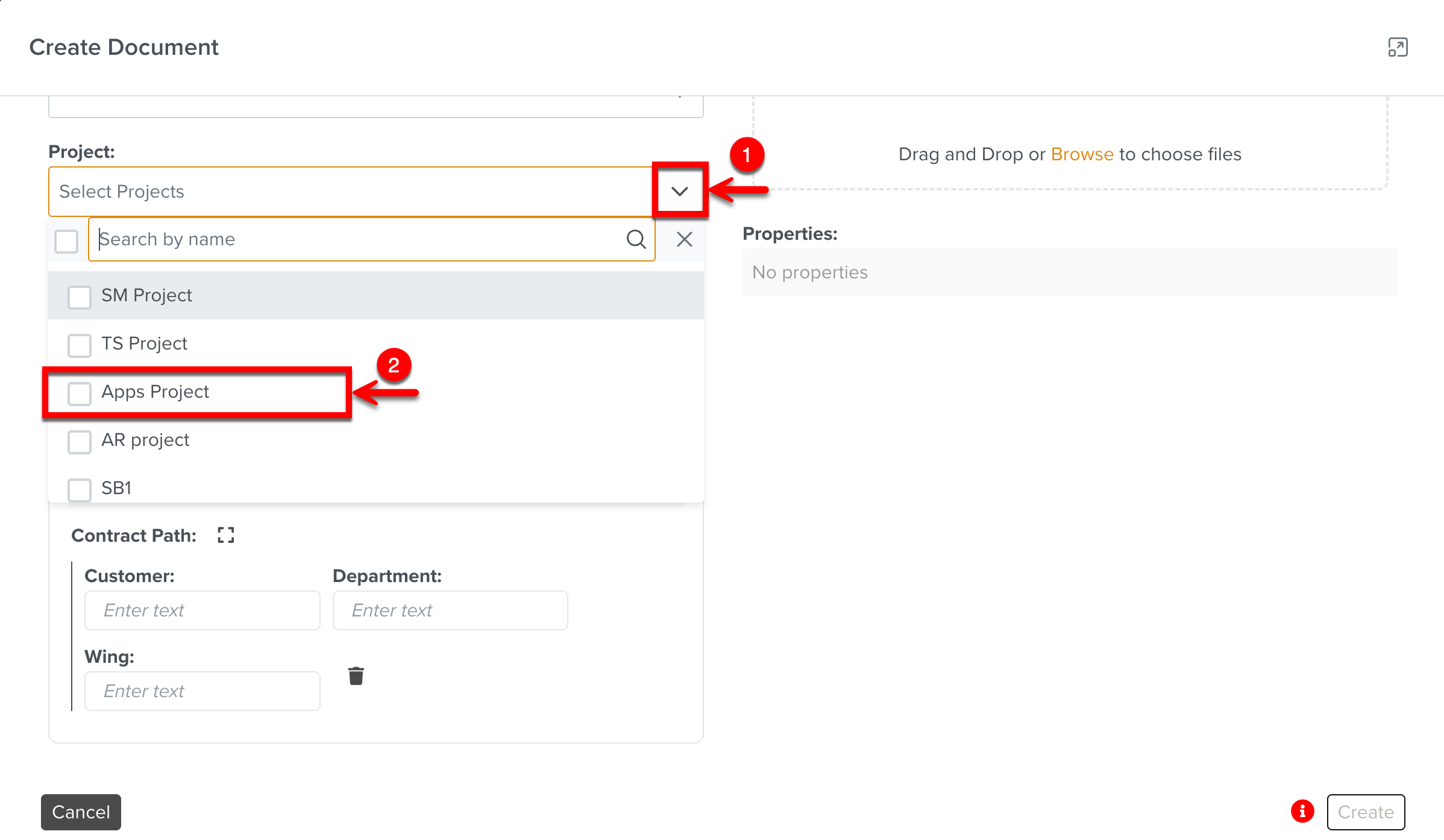Close the project dropdown search with X

684,239
